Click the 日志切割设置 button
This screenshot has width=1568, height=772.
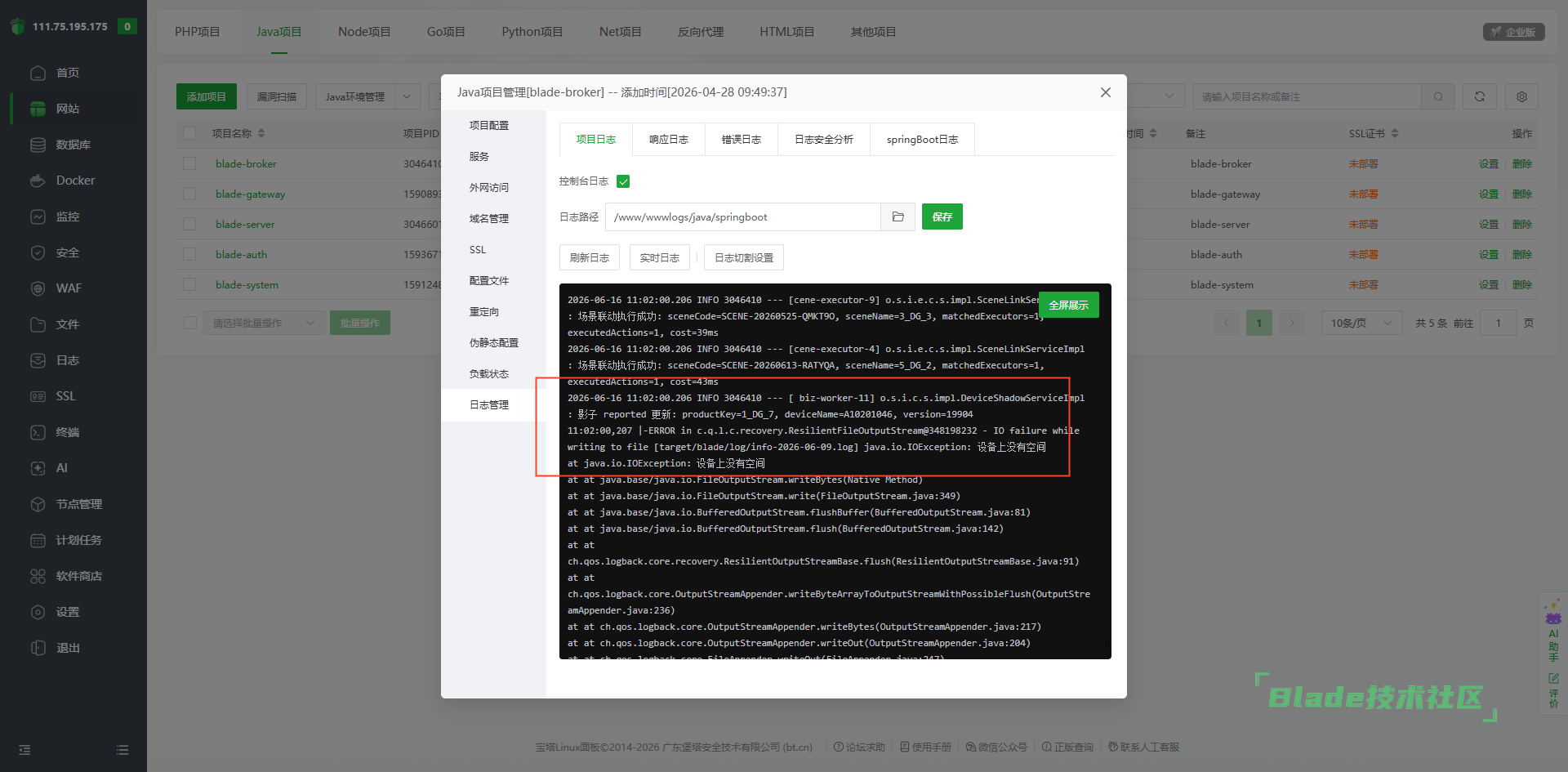pos(744,257)
